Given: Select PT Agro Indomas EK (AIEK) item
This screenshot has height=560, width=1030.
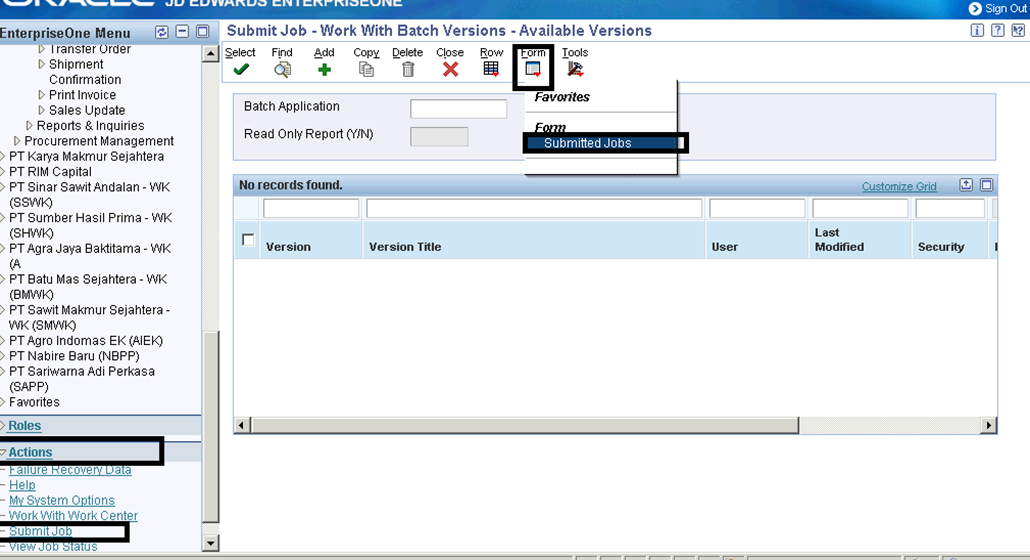Looking at the screenshot, I should (x=85, y=341).
